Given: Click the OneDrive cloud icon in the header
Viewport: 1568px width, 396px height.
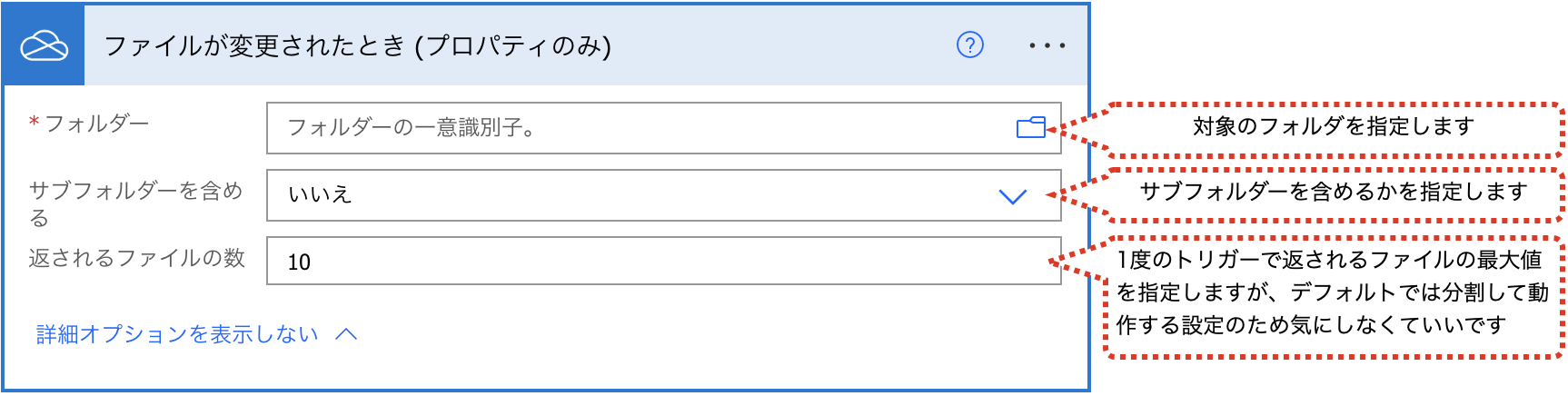Looking at the screenshot, I should (x=45, y=45).
